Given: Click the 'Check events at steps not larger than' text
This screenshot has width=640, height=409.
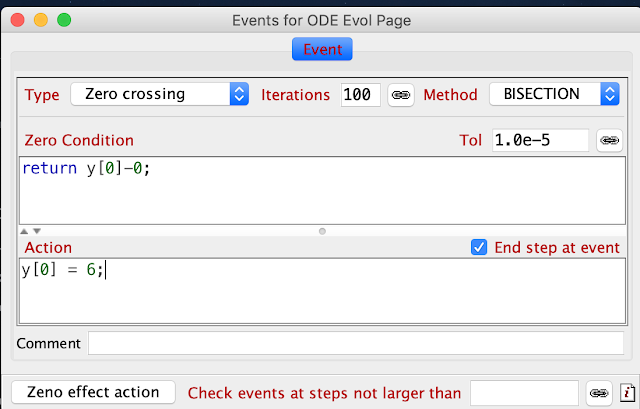Looking at the screenshot, I should (324, 393).
